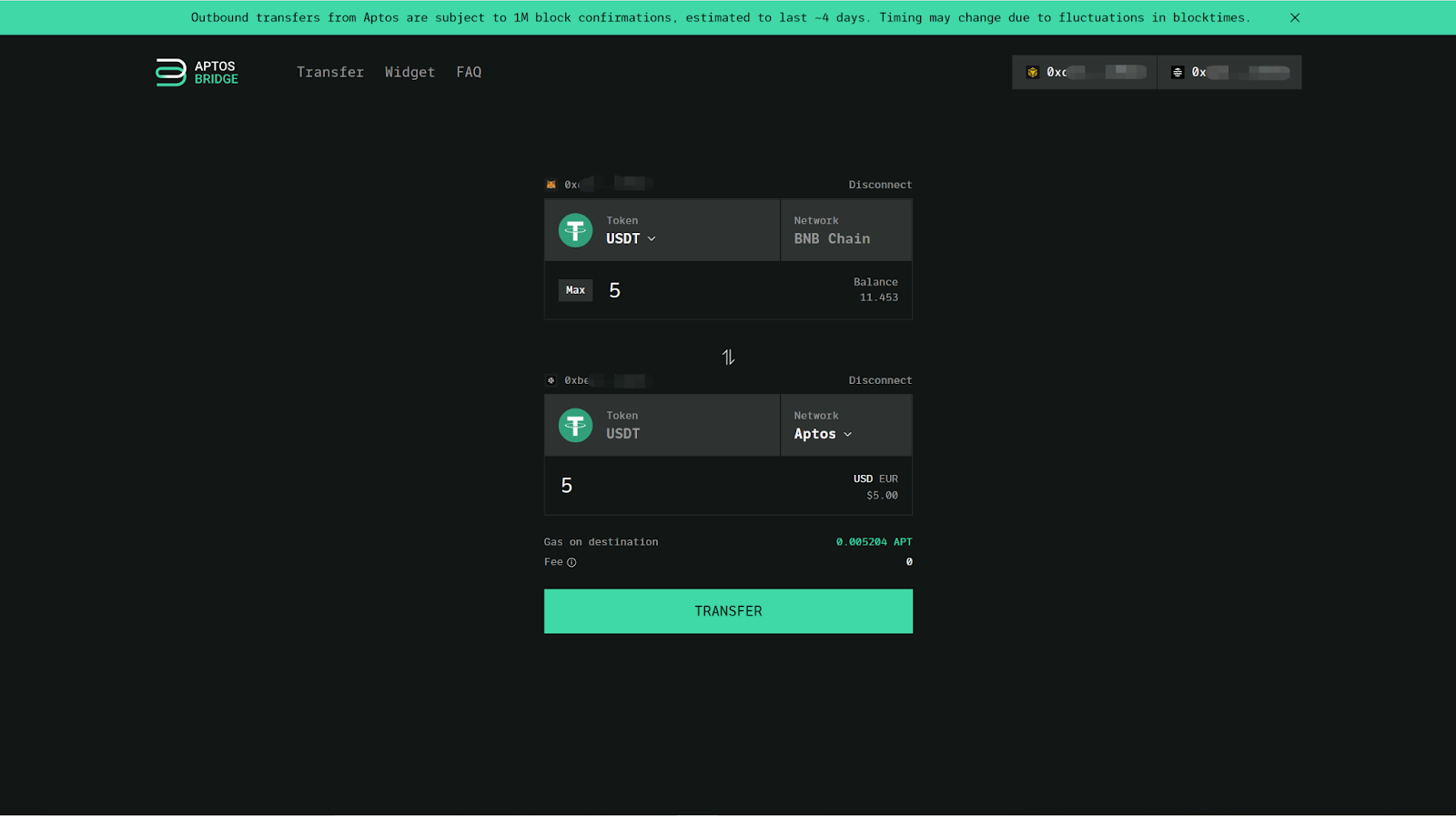This screenshot has height=816, width=1456.
Task: Click the balance value 11.453
Action: pyautogui.click(x=879, y=297)
